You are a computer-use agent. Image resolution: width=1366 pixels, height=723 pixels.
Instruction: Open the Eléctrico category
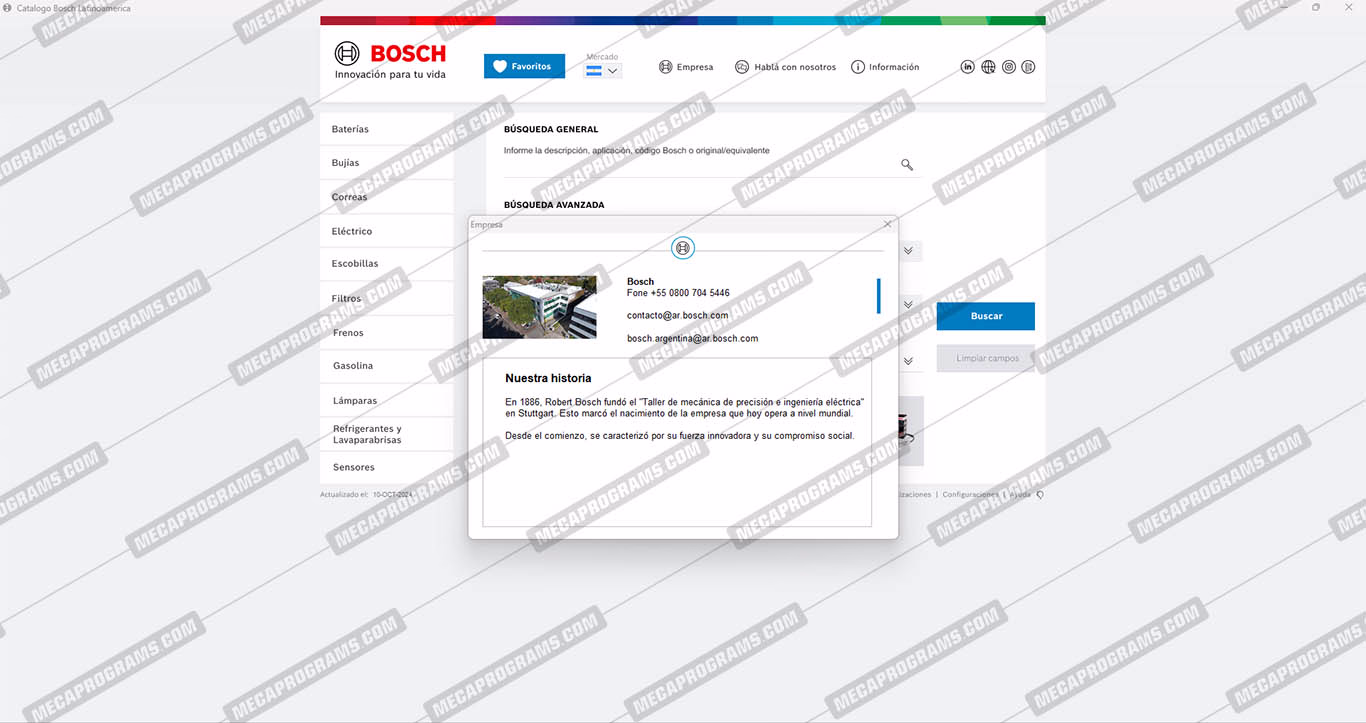352,231
